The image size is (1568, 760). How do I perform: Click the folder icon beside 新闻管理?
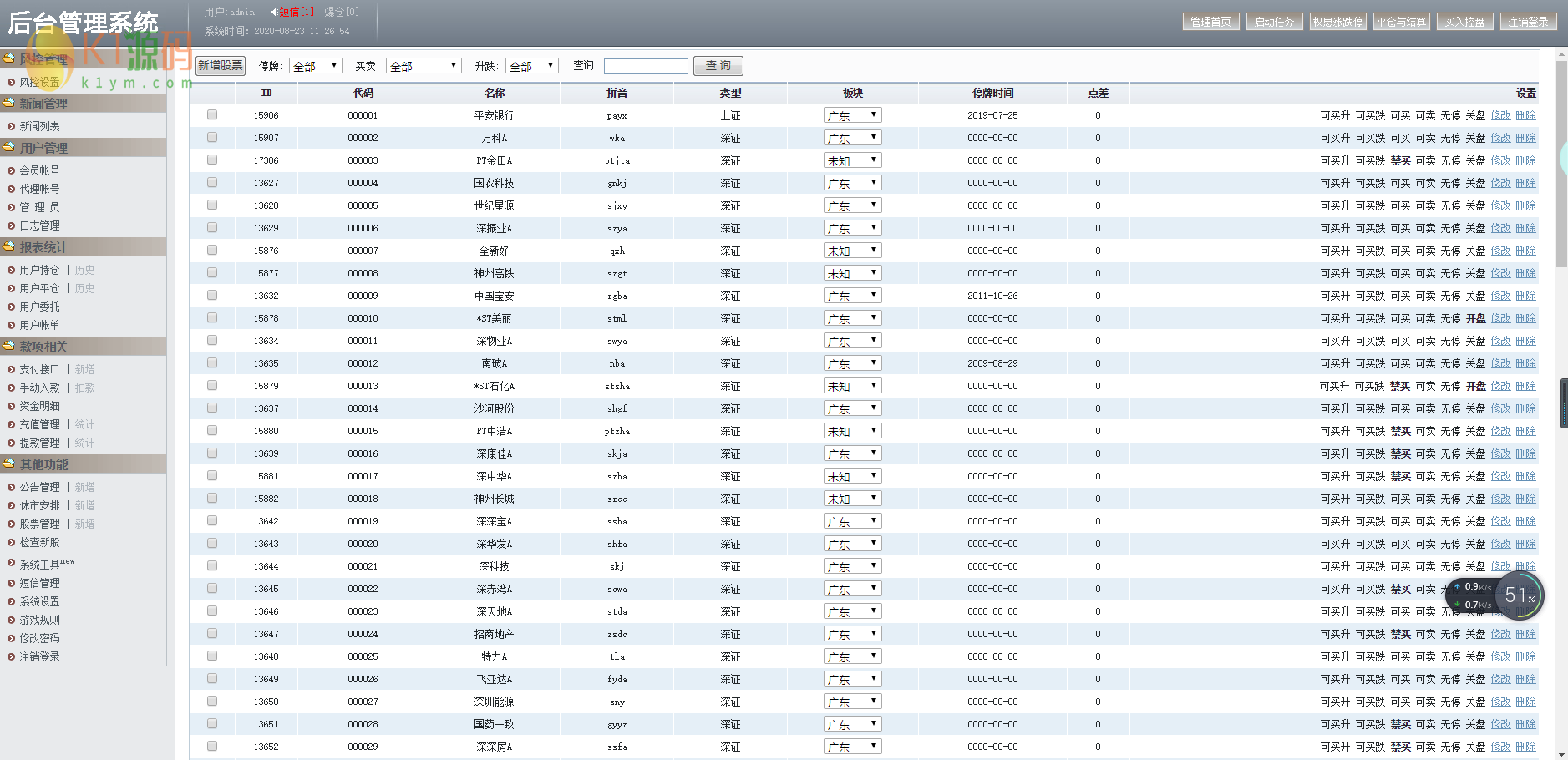pyautogui.click(x=9, y=103)
